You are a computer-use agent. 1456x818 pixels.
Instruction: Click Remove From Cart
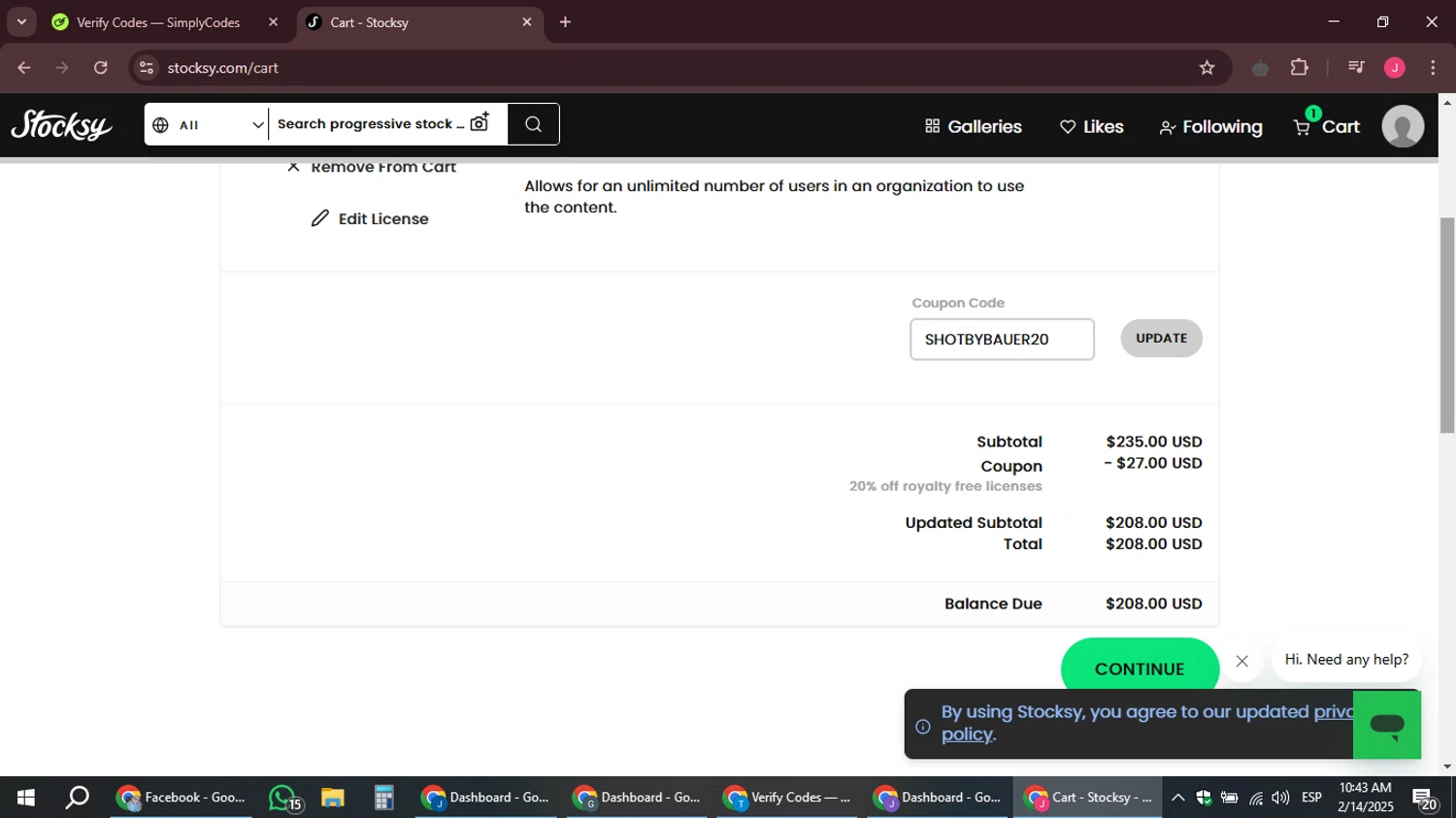(x=372, y=167)
